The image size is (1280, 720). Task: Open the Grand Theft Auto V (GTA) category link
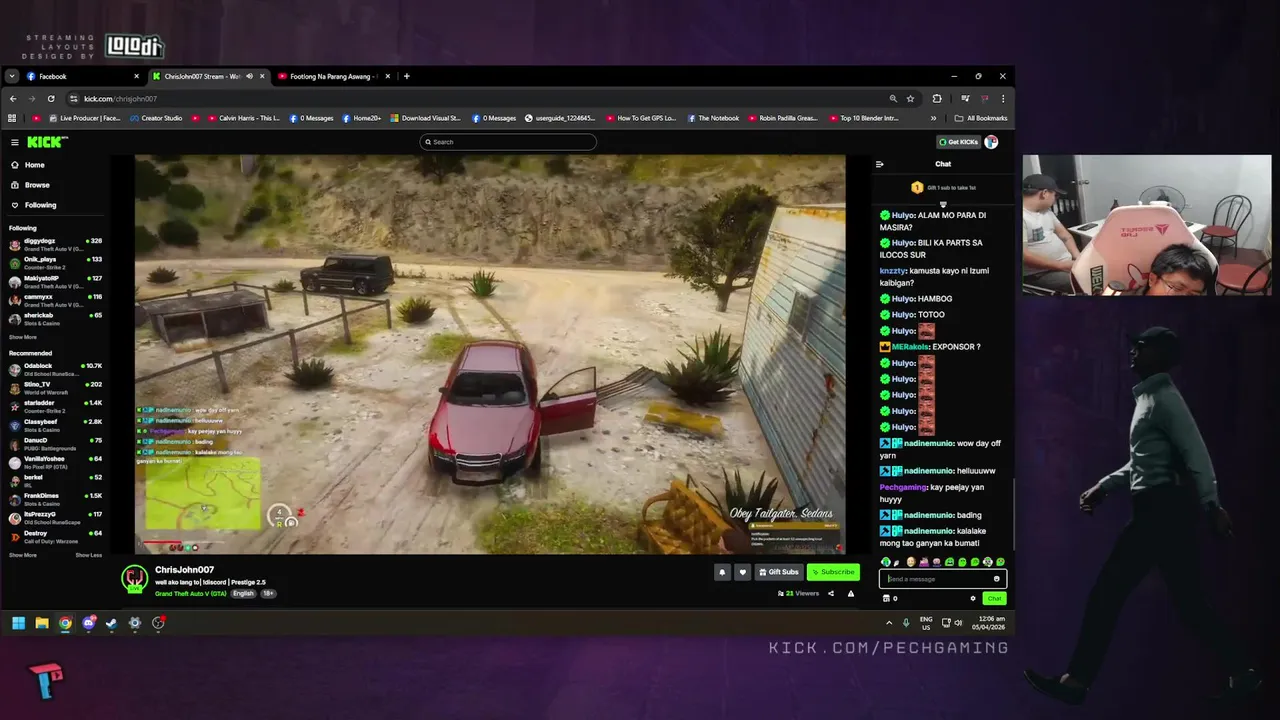point(191,593)
